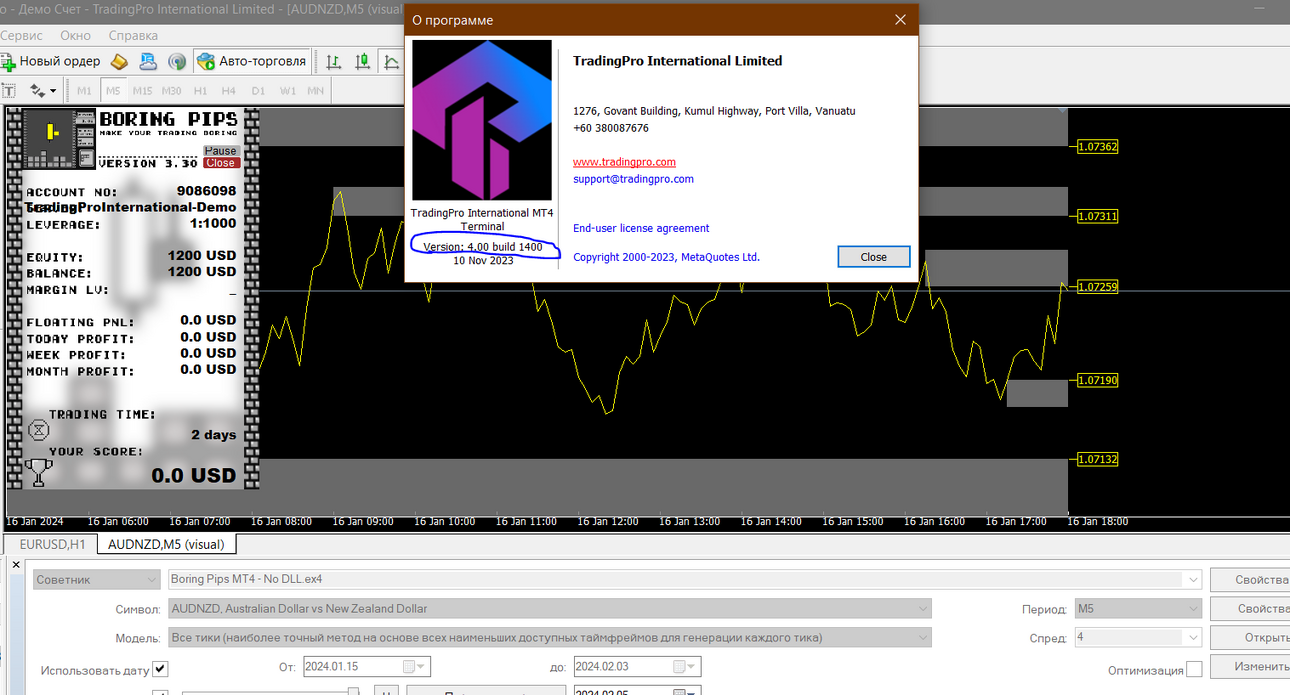The height and width of the screenshot is (695, 1290).
Task: Select the D1 timeframe button
Action: click(x=258, y=91)
